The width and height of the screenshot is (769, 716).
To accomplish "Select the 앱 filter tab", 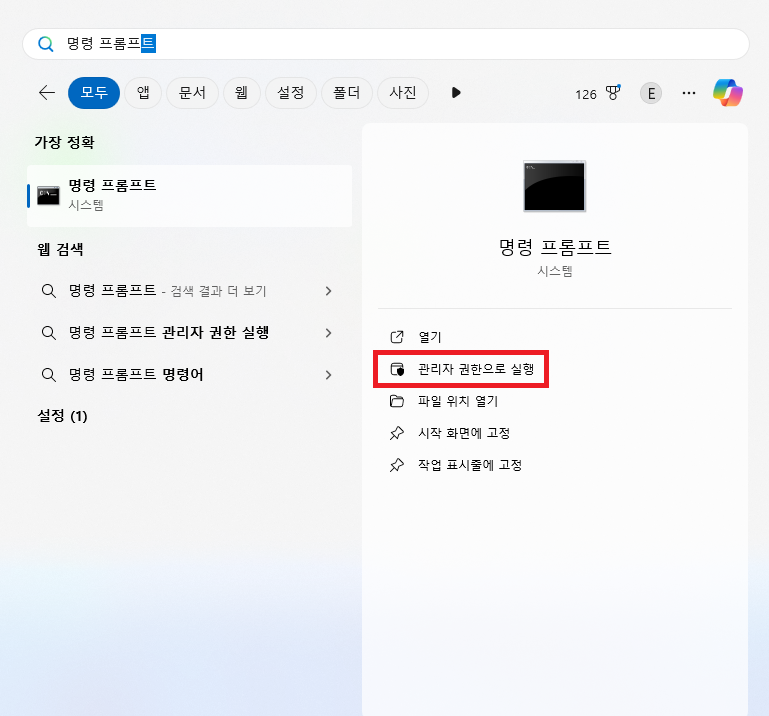I will pyautogui.click(x=143, y=93).
